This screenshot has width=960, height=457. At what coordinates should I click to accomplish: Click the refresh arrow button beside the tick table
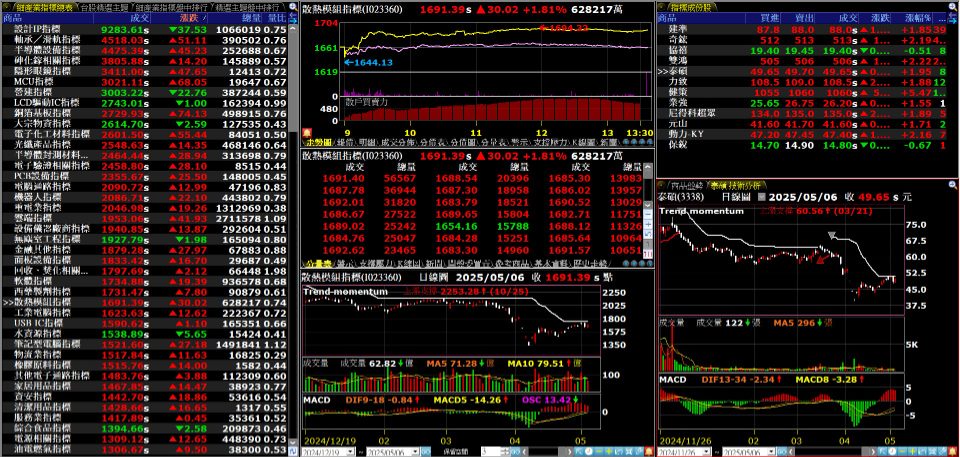pos(648,234)
